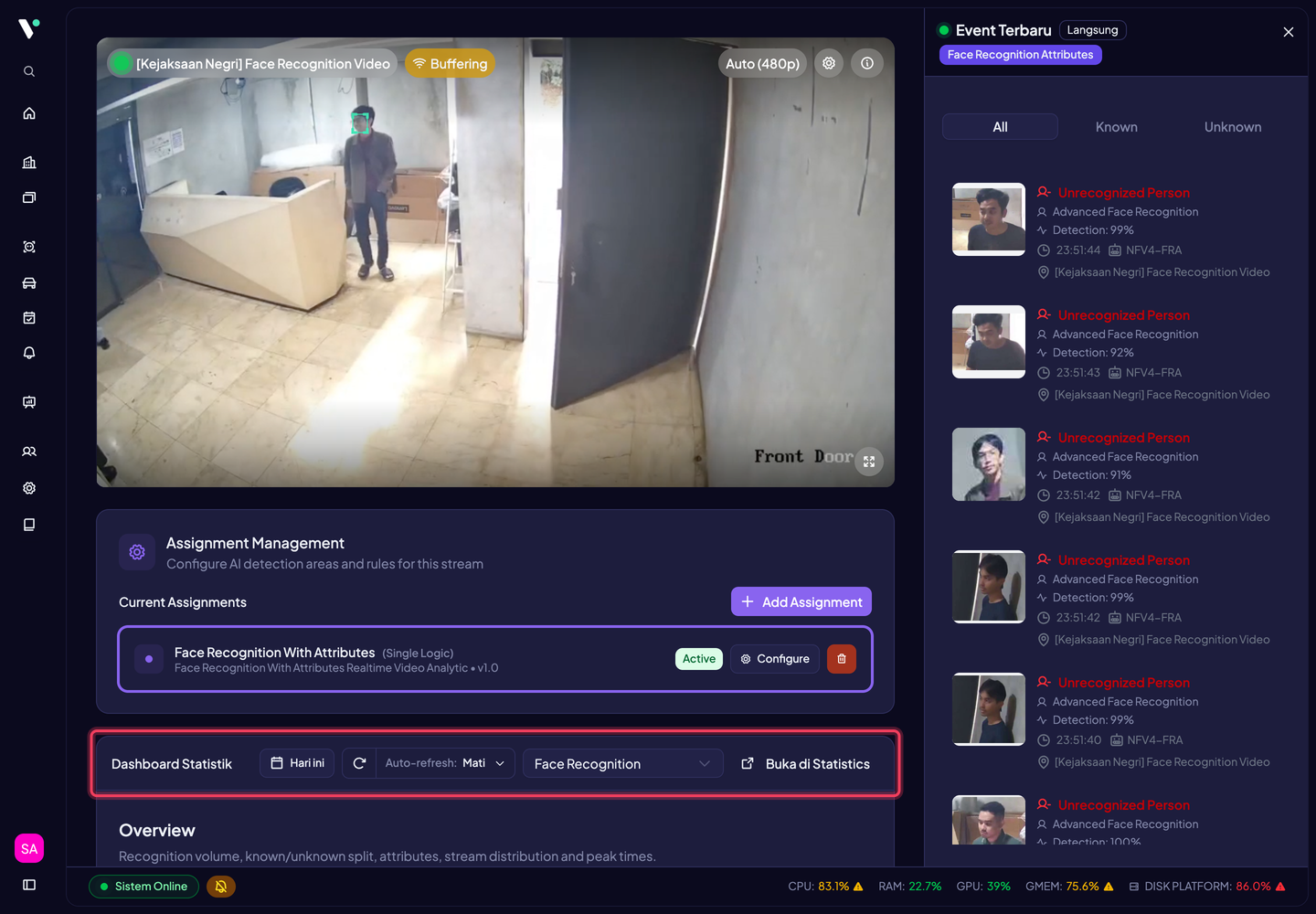Click the CPU warning triangle in the status bar

(x=858, y=887)
